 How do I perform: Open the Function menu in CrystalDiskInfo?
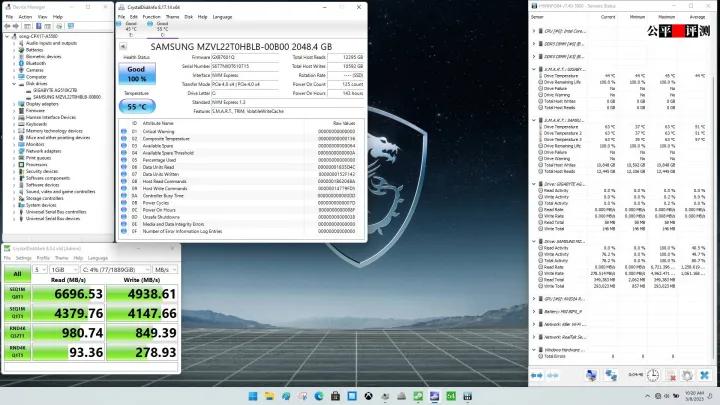pyautogui.click(x=152, y=17)
